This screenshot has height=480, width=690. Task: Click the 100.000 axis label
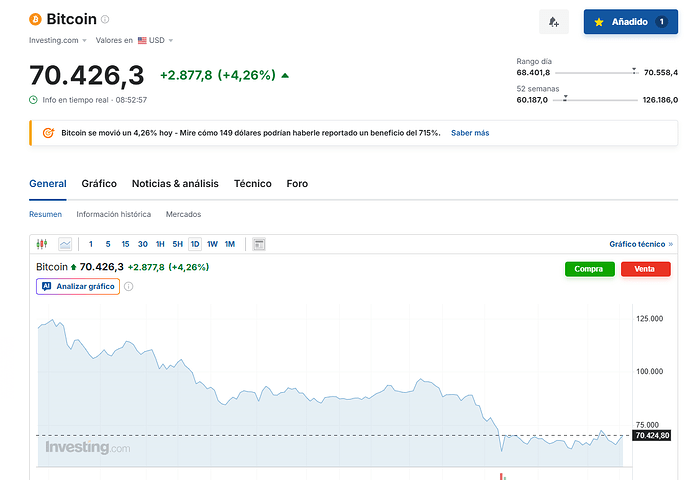(650, 371)
